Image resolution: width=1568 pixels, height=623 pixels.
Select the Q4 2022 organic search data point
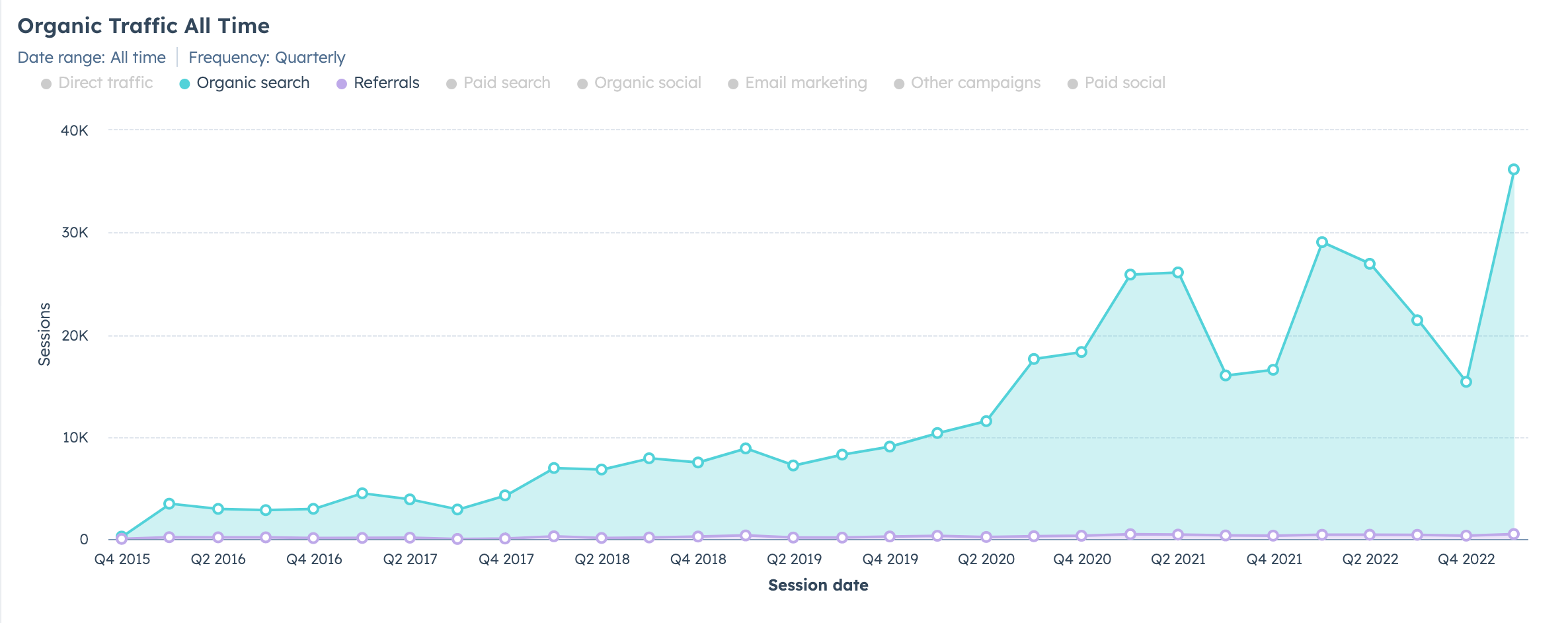click(x=1466, y=382)
